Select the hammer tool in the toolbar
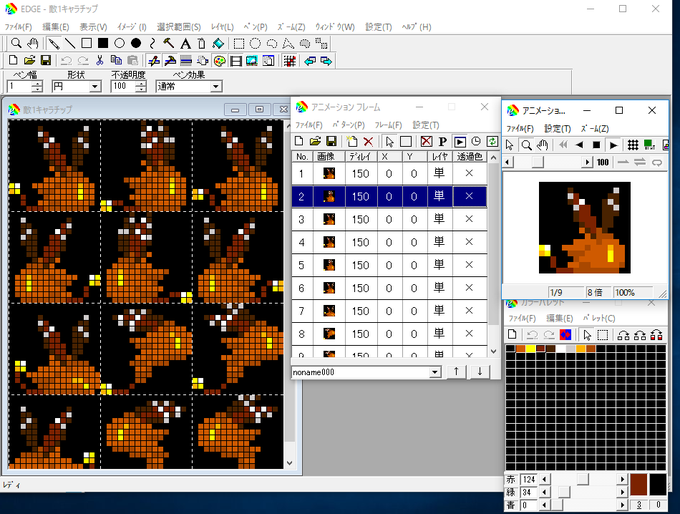 tap(169, 43)
